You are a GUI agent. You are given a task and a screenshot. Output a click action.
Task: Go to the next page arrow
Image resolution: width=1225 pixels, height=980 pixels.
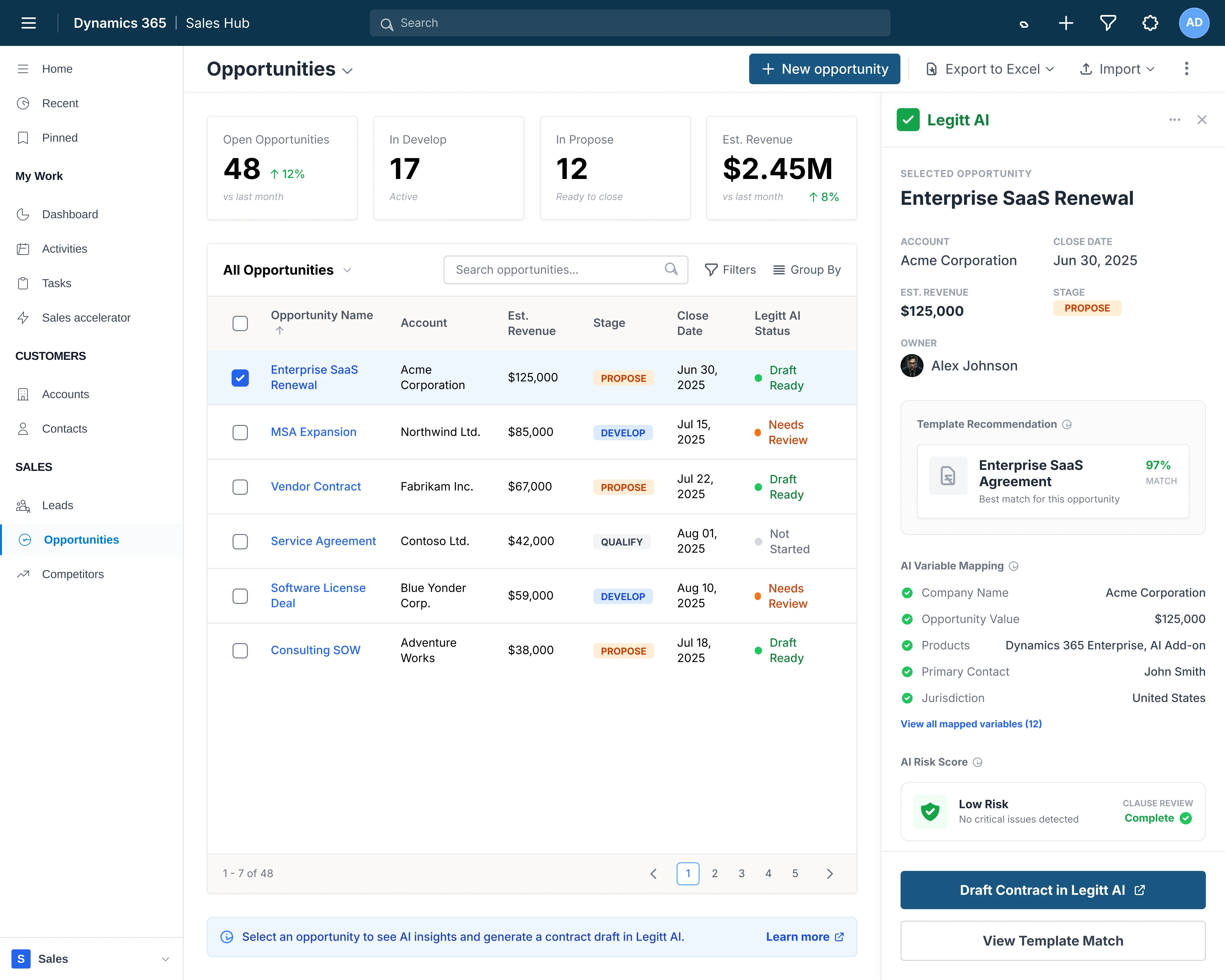[x=829, y=874]
